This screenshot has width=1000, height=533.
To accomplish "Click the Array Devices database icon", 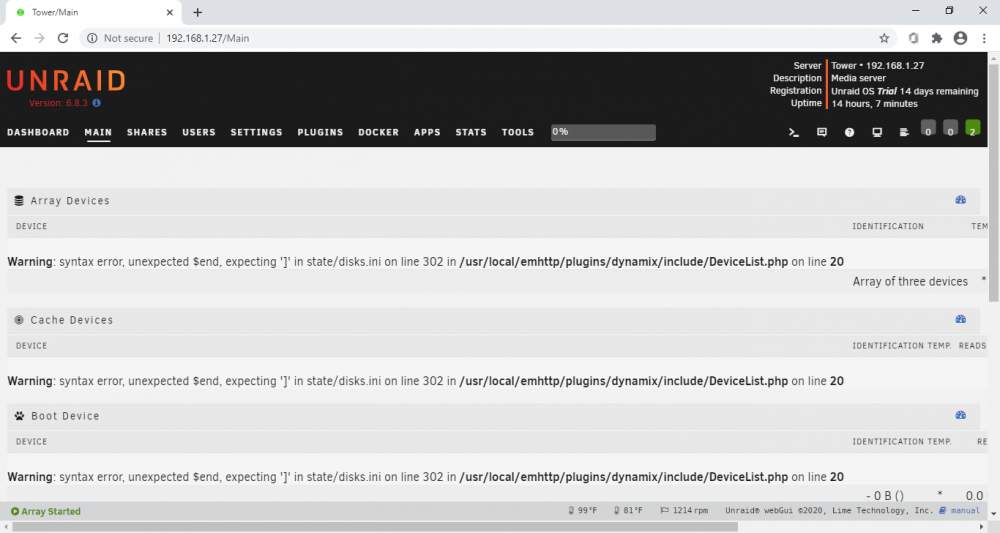I will point(19,201).
